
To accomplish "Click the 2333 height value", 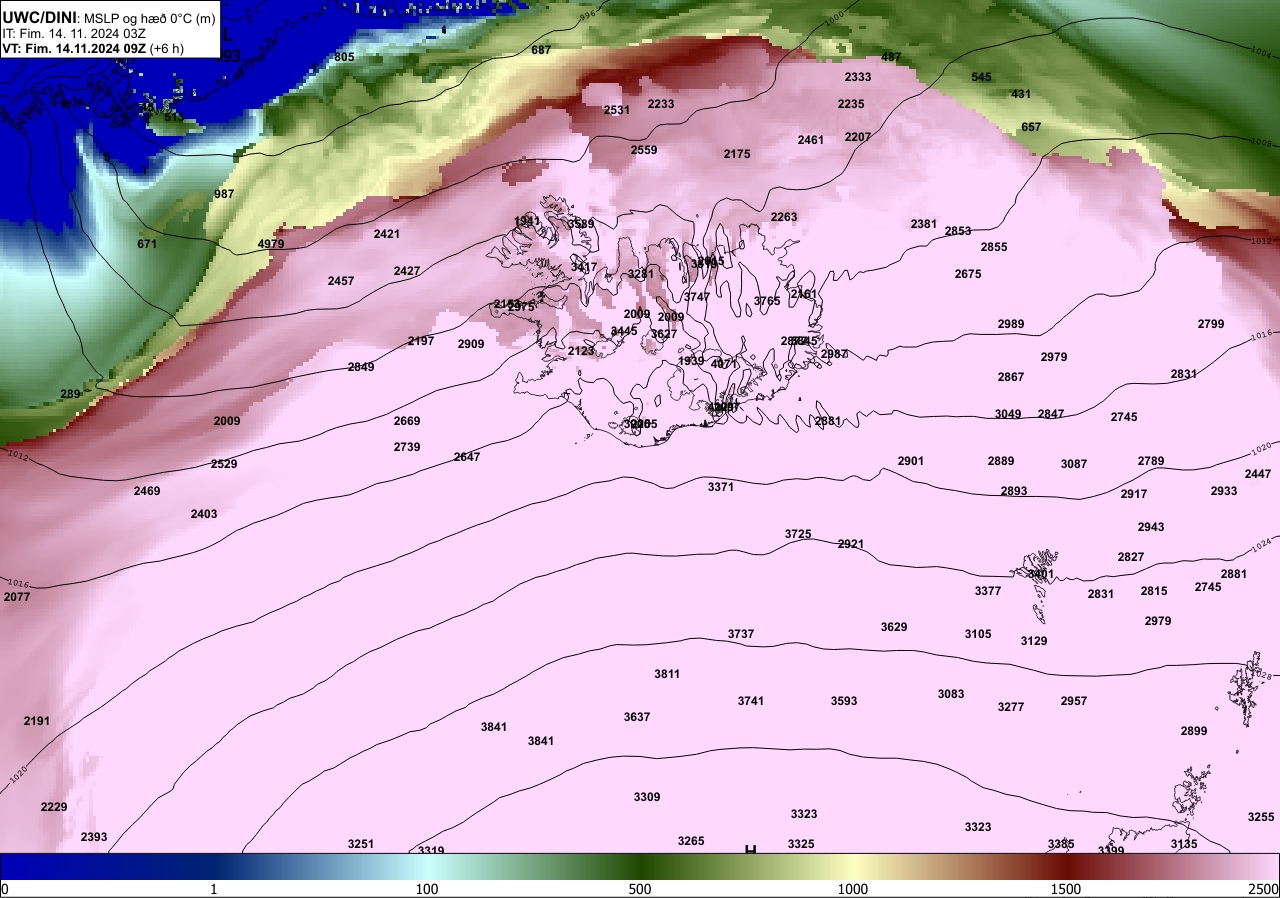I will point(858,77).
